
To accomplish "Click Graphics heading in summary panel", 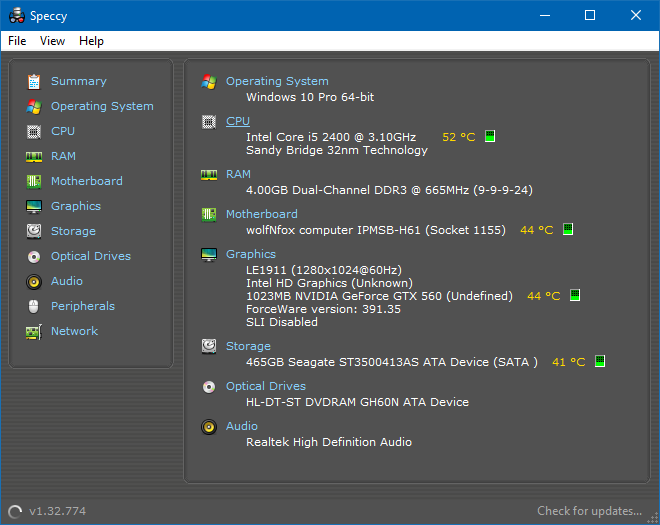I will 251,254.
